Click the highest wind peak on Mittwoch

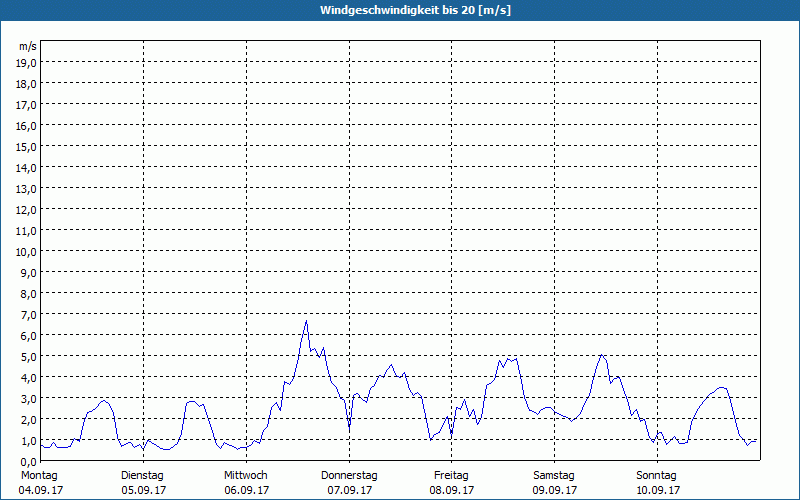(x=306, y=321)
